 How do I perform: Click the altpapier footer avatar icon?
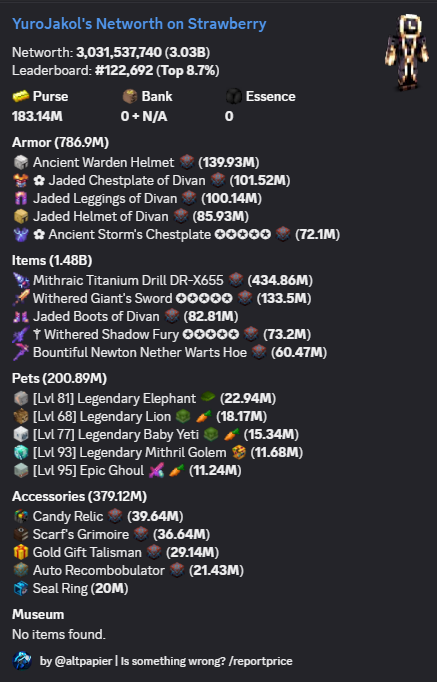click(22, 661)
